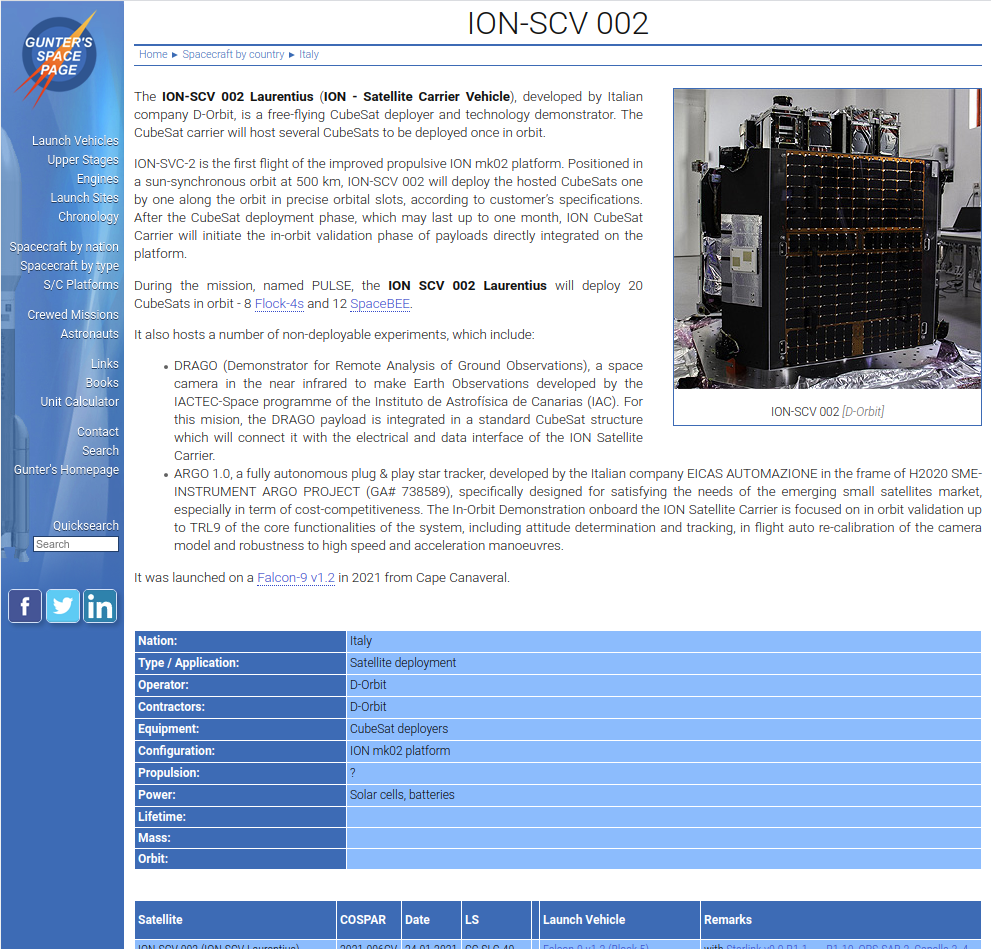Open S/C Platforms in the sidebar
The height and width of the screenshot is (949, 991).
point(81,284)
